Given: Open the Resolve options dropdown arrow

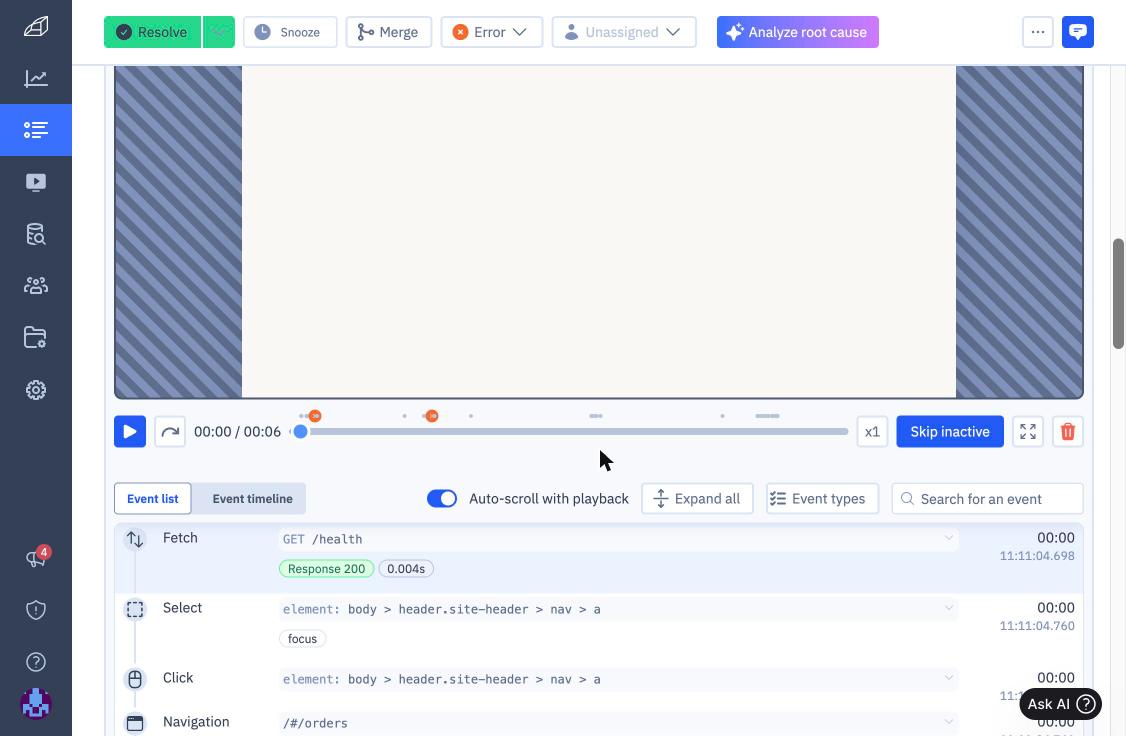Looking at the screenshot, I should pos(219,32).
